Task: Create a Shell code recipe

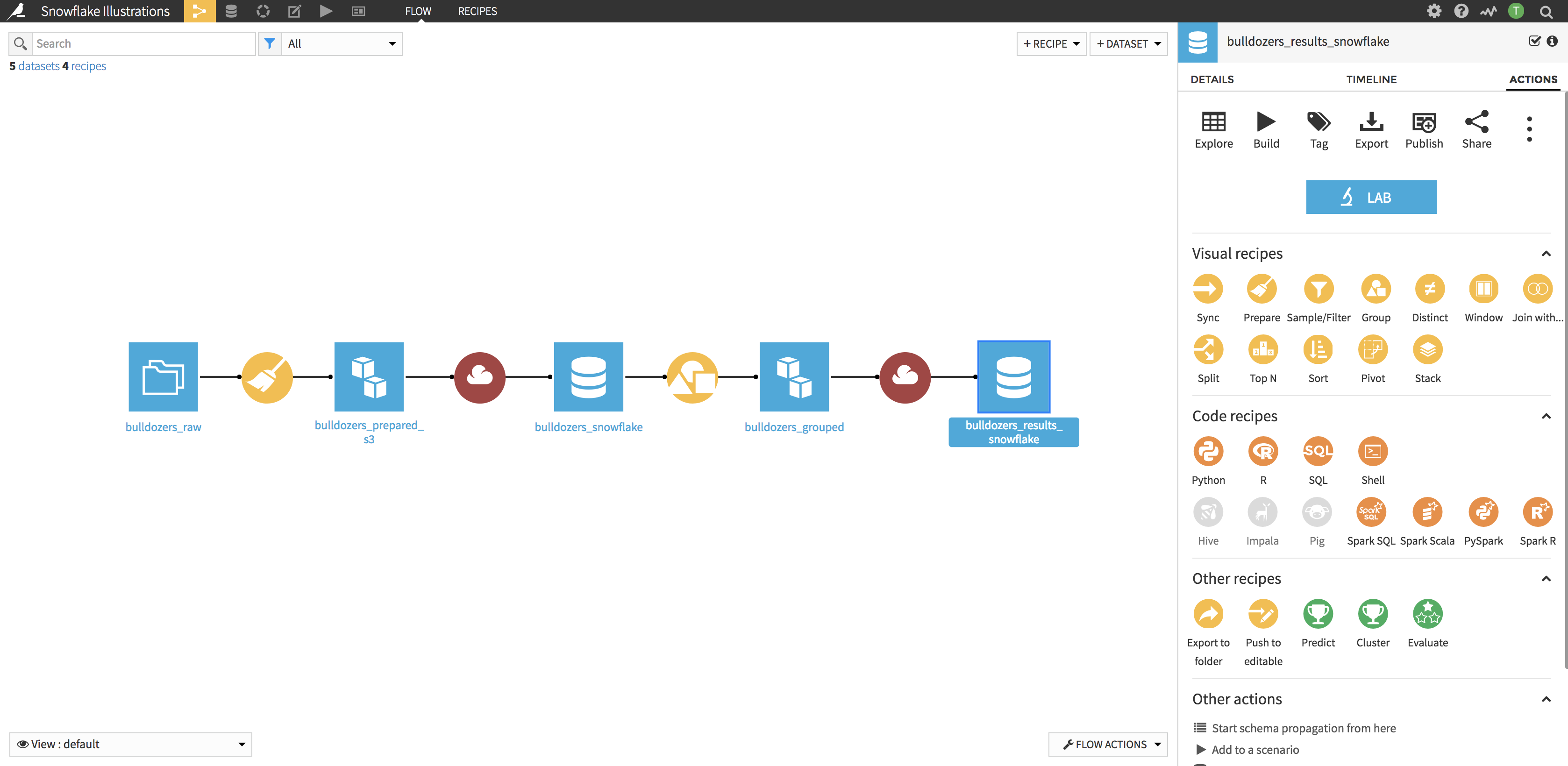Action: (x=1373, y=451)
